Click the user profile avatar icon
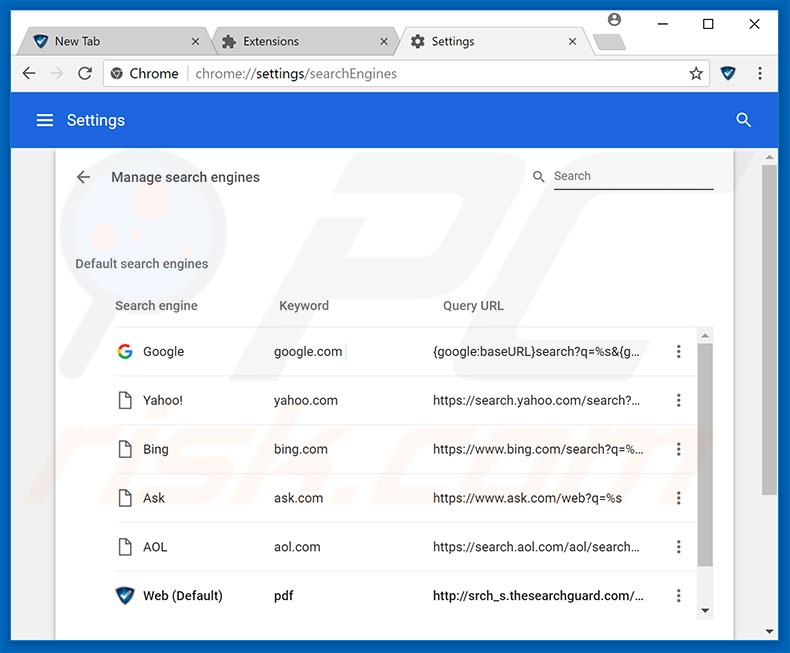 pyautogui.click(x=614, y=20)
